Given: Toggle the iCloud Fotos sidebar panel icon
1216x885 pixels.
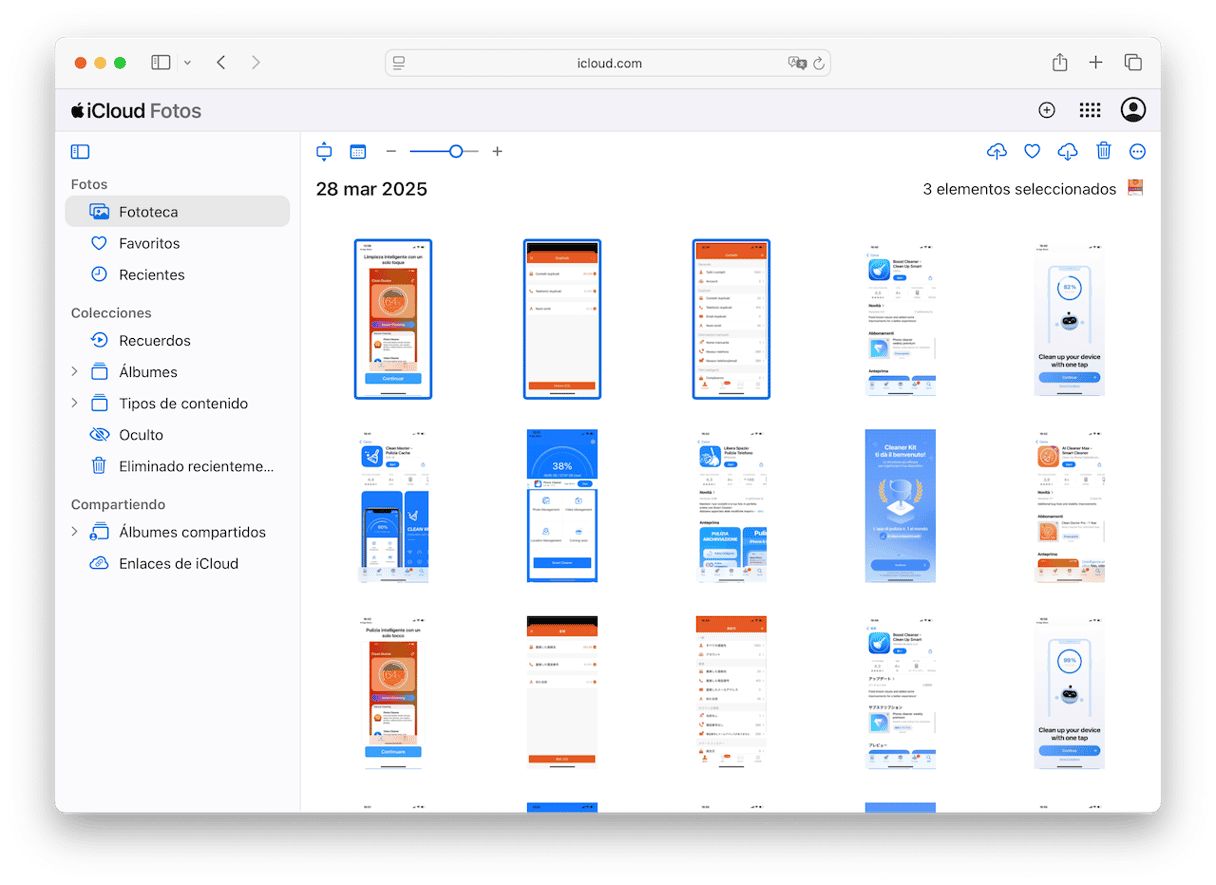Looking at the screenshot, I should (80, 152).
